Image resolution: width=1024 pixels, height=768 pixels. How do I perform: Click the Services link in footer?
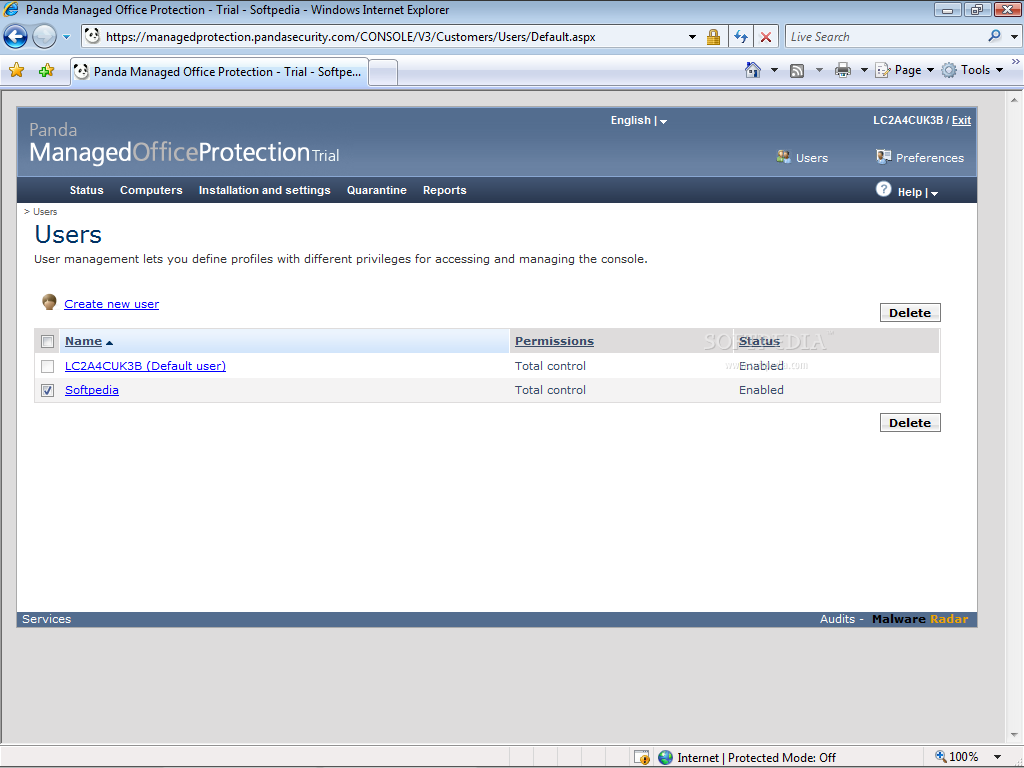click(x=46, y=619)
